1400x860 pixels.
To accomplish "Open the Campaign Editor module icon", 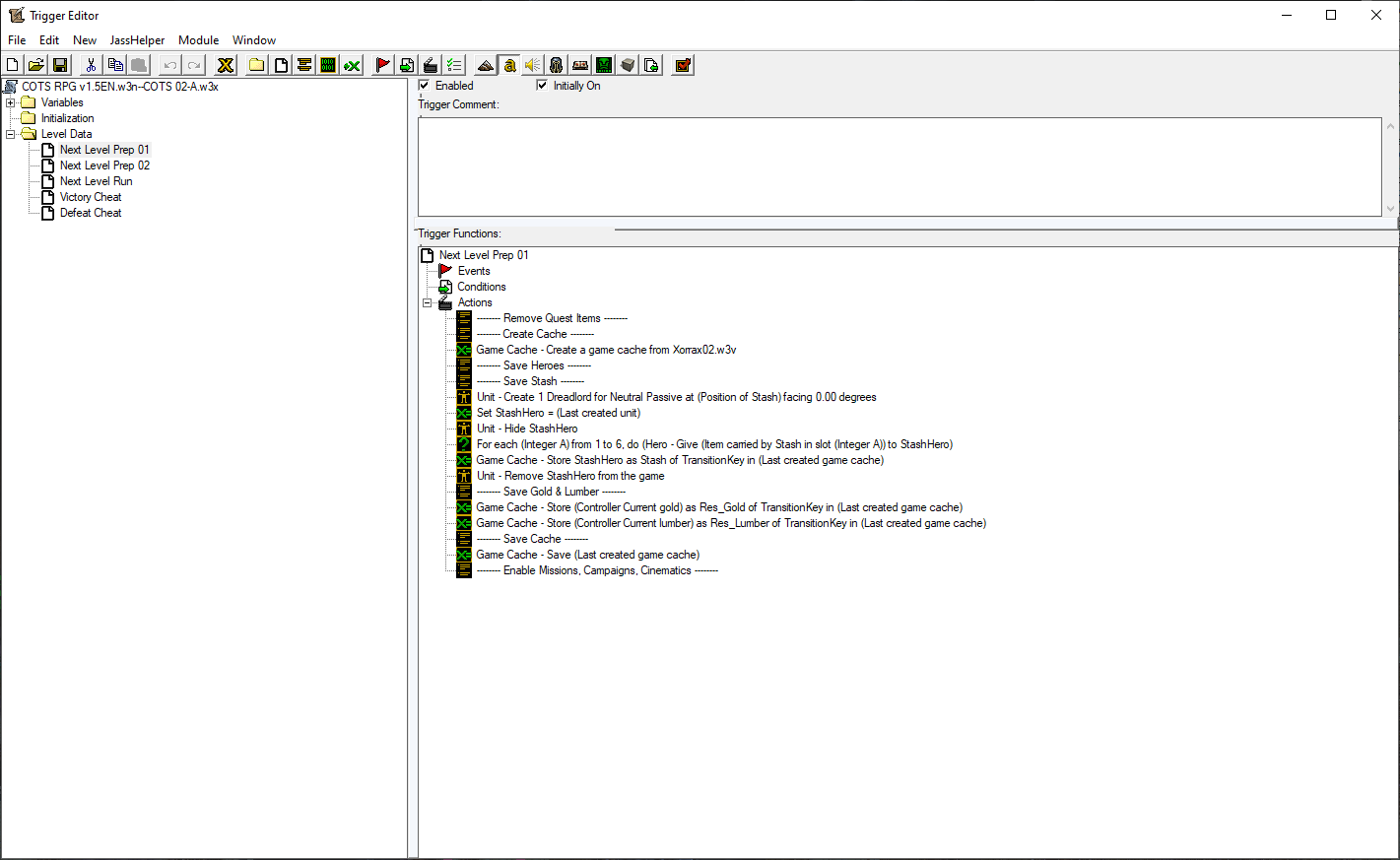I will (x=580, y=65).
